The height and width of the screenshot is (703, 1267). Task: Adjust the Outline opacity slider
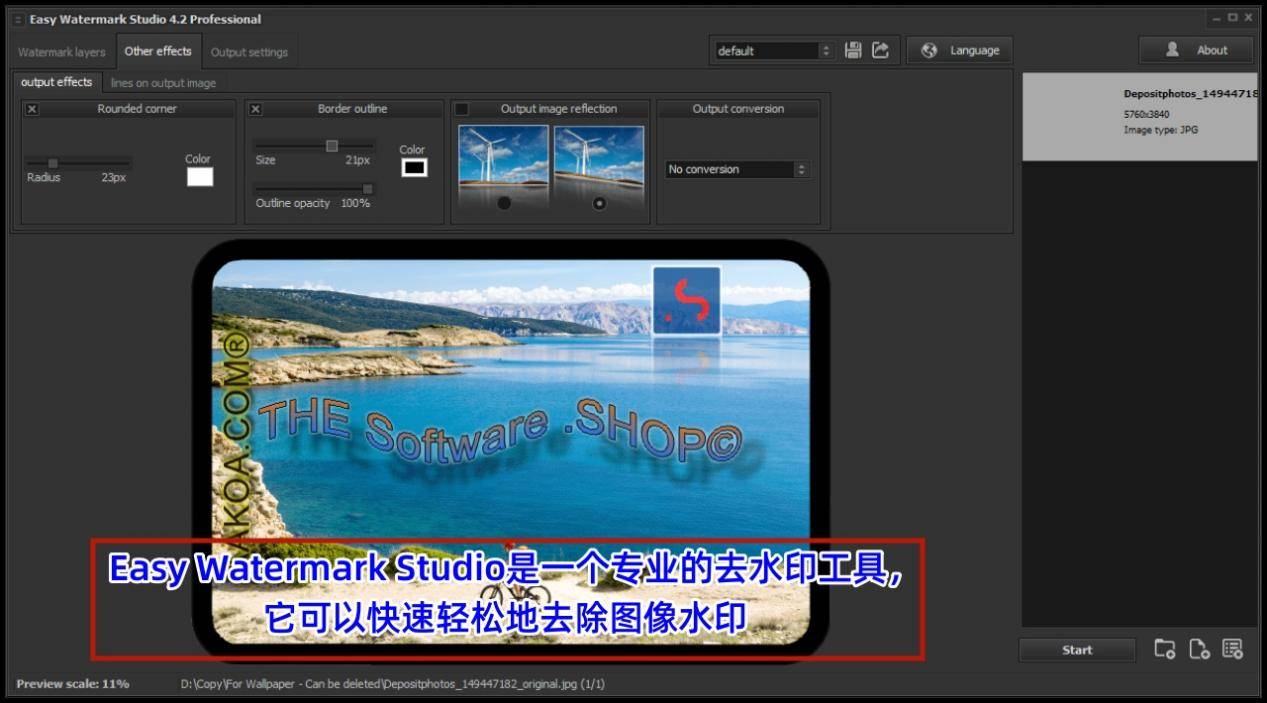(x=314, y=189)
